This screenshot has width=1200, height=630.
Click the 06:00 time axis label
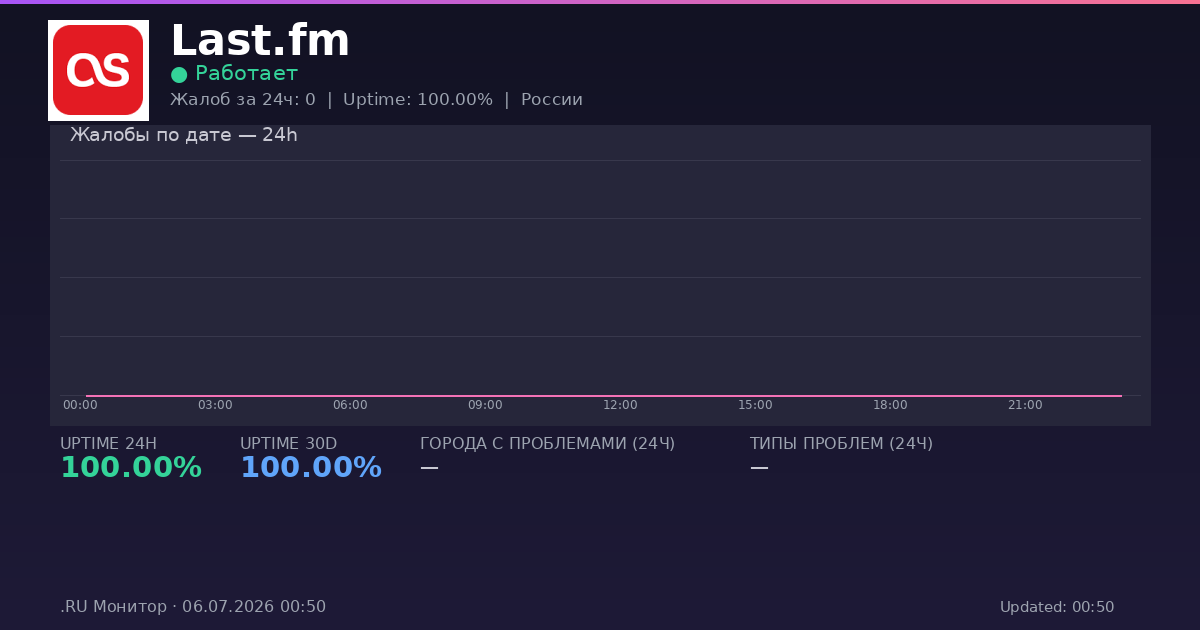[350, 405]
